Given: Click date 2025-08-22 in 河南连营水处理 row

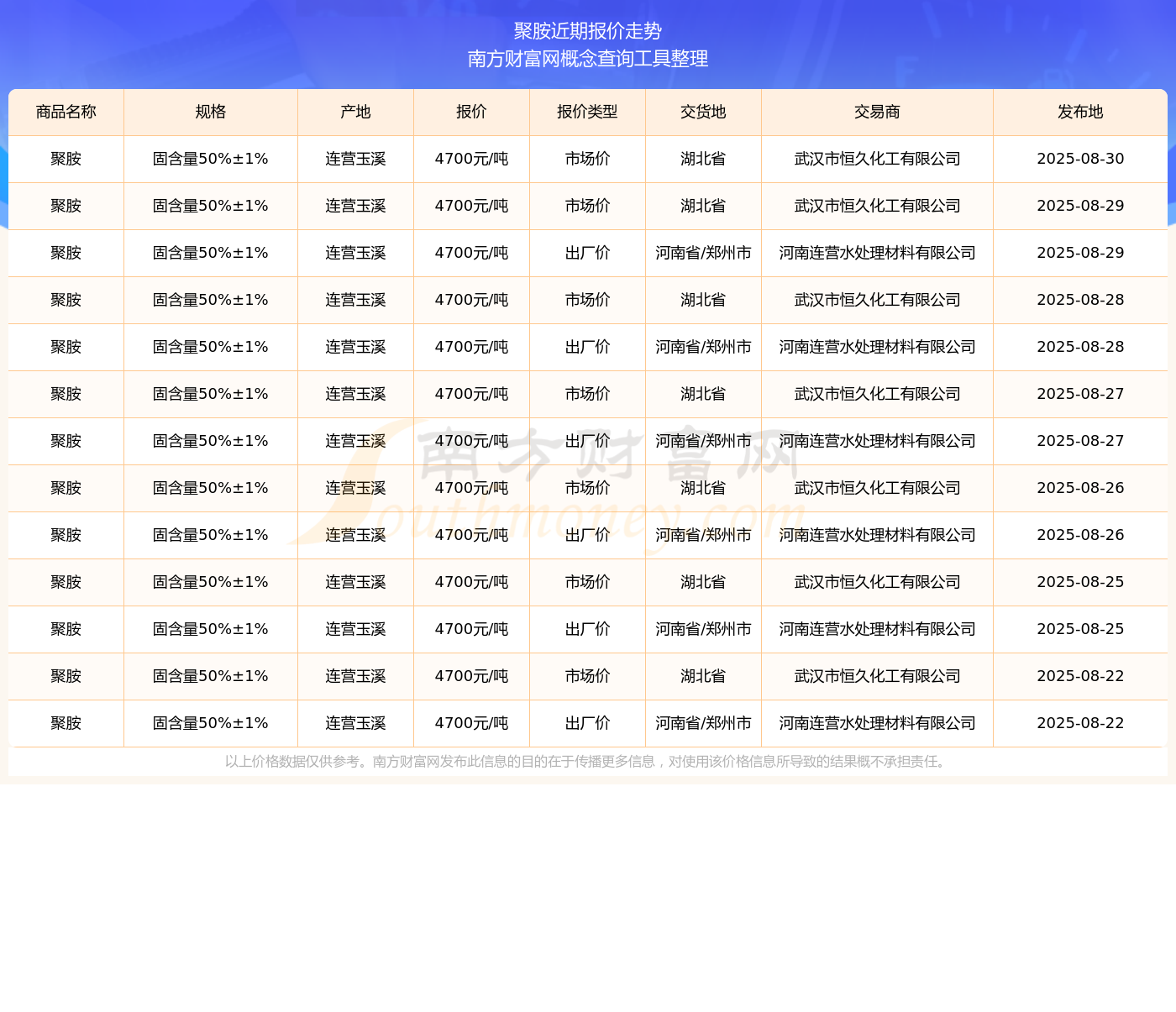Looking at the screenshot, I should [1080, 723].
